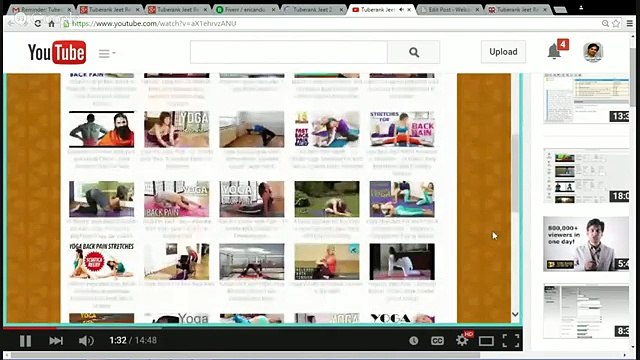This screenshot has height=360, width=640.
Task: Switch to the Gmail Reminder tab
Action: 41,9
